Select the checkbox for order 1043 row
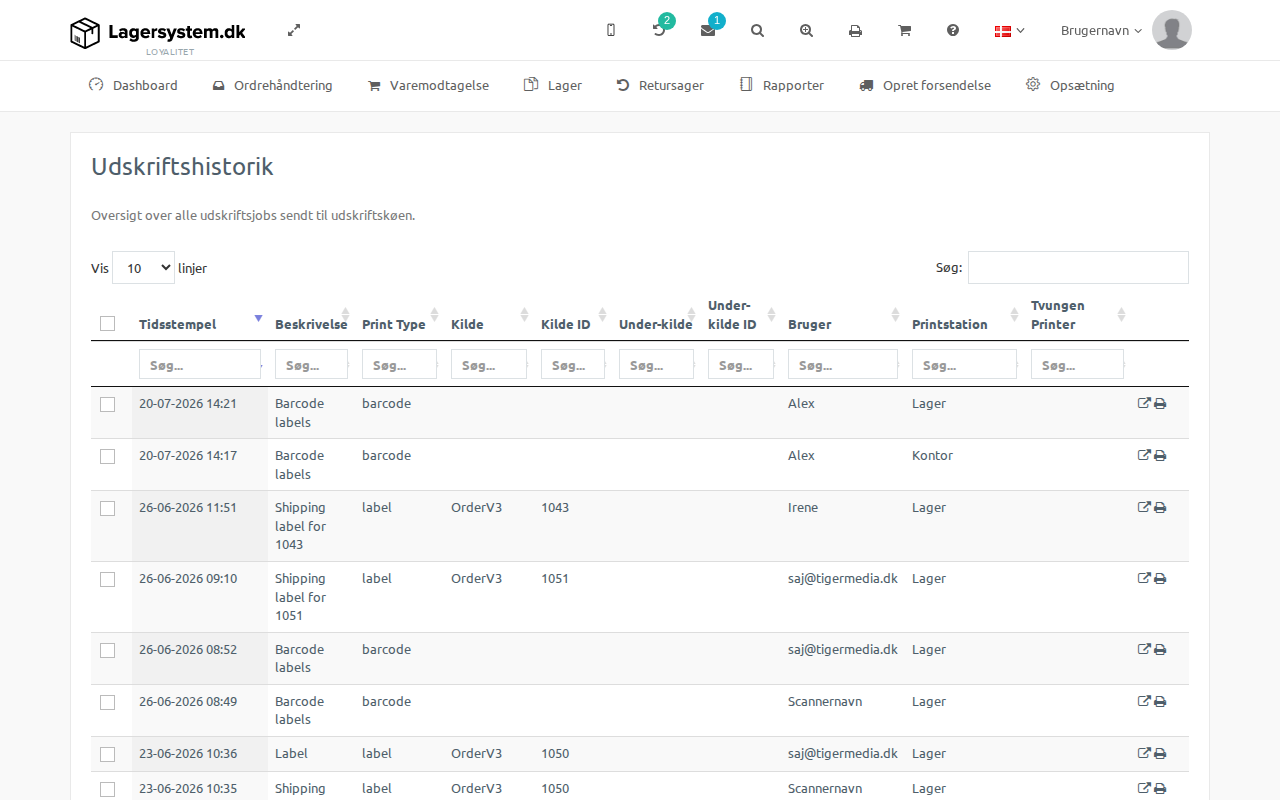 (108, 508)
